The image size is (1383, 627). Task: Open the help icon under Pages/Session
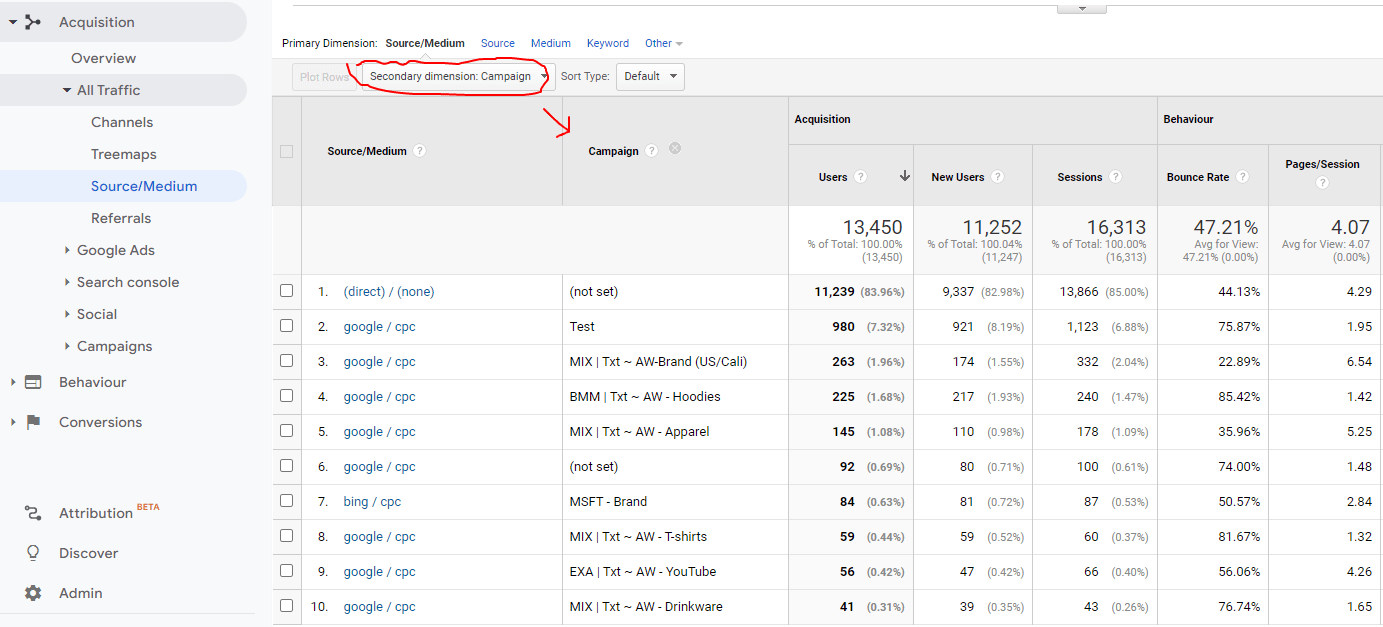[1323, 183]
